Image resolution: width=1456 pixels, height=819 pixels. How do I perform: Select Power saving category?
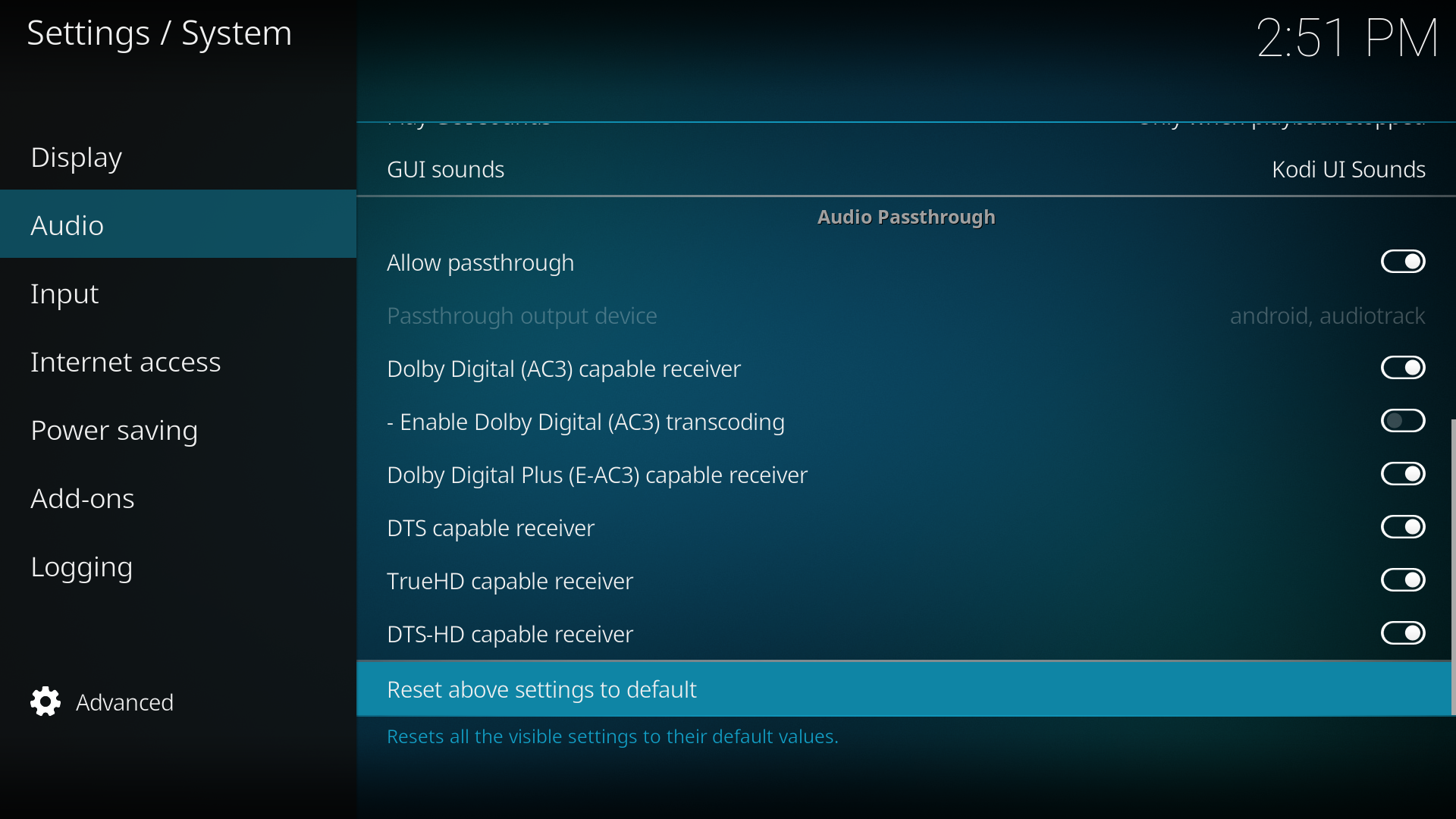point(178,430)
